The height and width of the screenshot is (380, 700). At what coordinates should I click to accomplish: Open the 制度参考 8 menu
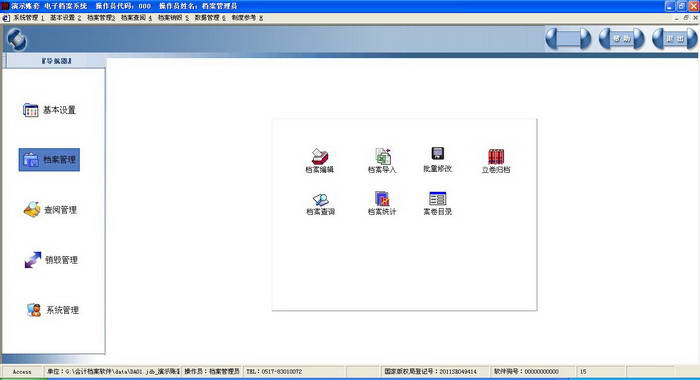247,18
